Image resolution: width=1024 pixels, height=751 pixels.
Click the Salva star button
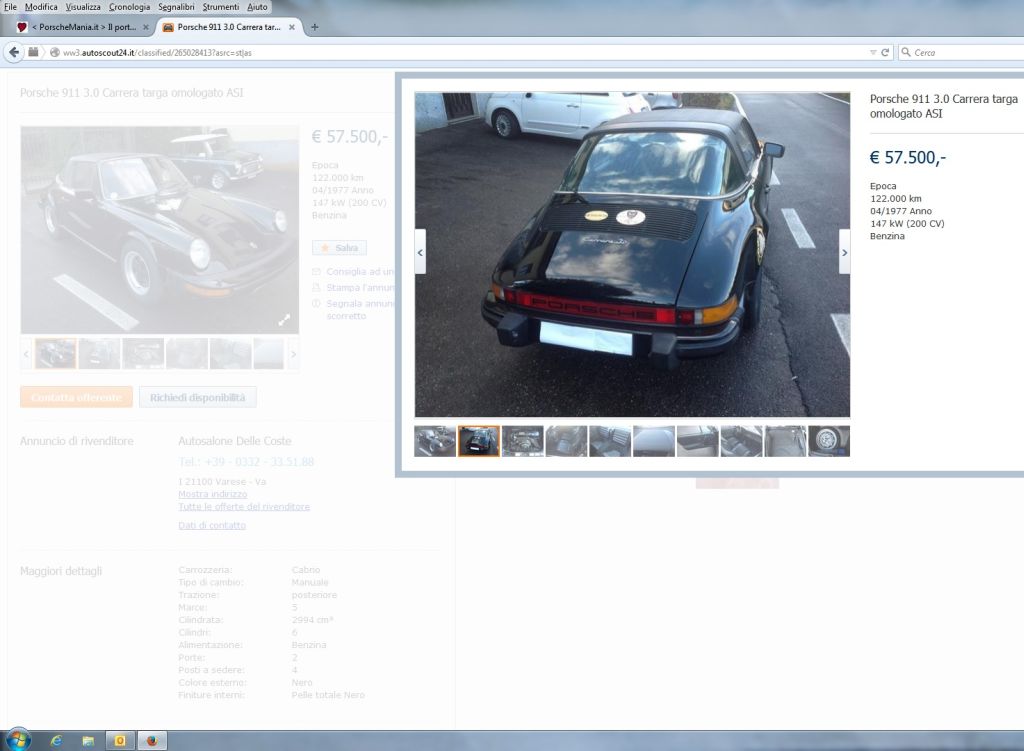(340, 248)
